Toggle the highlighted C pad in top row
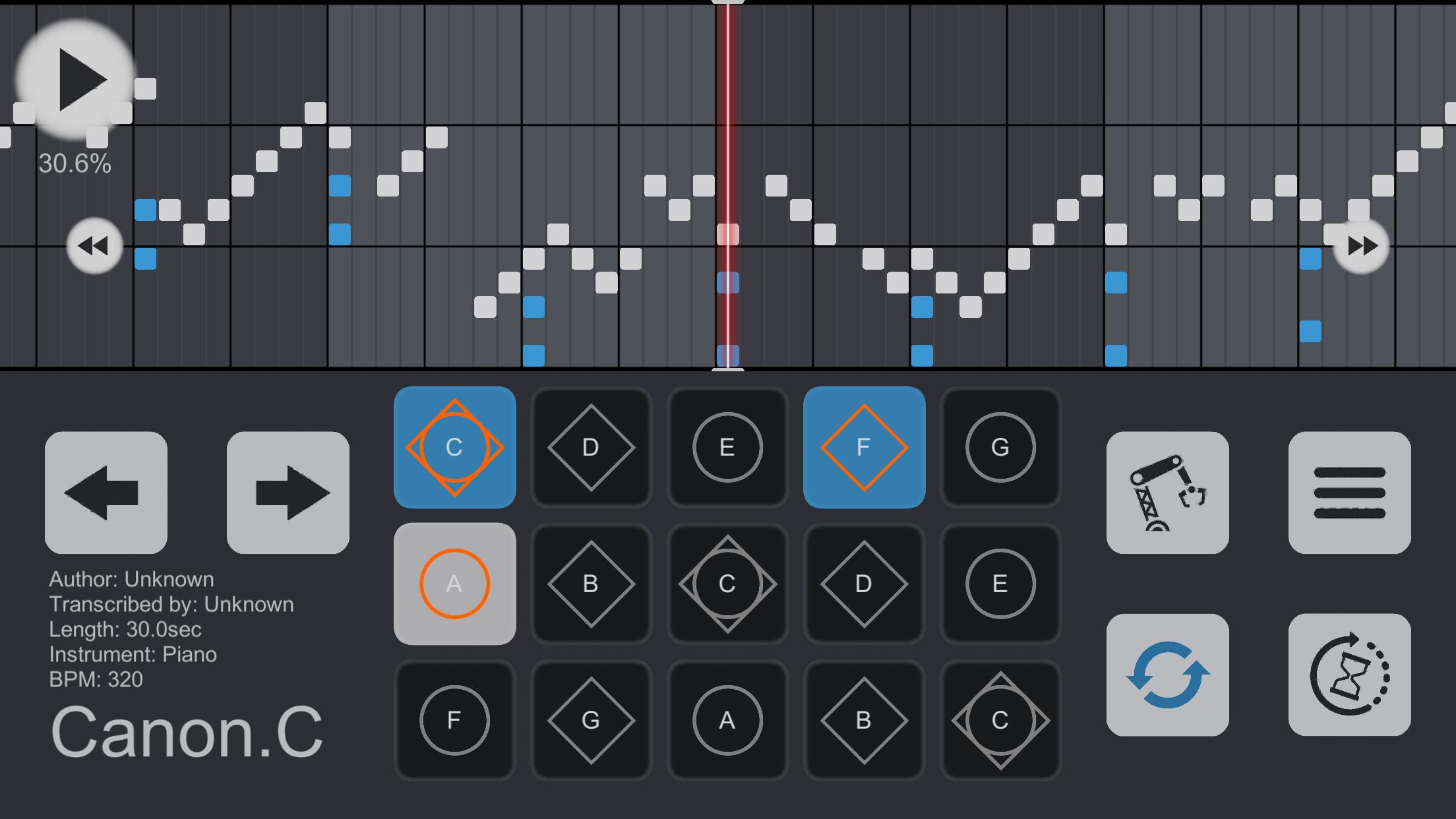Image resolution: width=1456 pixels, height=819 pixels. (x=454, y=447)
